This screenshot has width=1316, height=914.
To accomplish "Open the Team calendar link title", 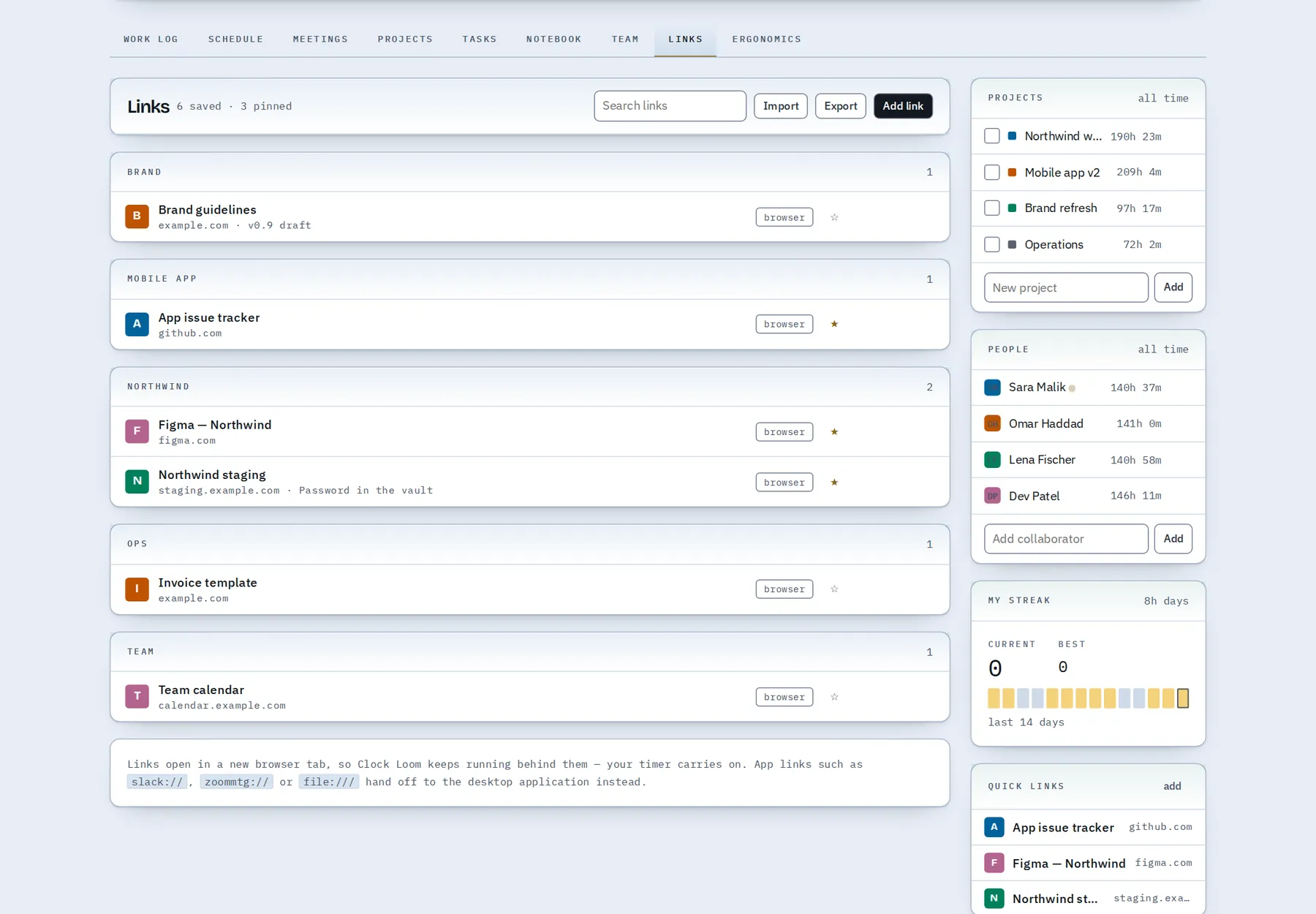I will (x=201, y=690).
